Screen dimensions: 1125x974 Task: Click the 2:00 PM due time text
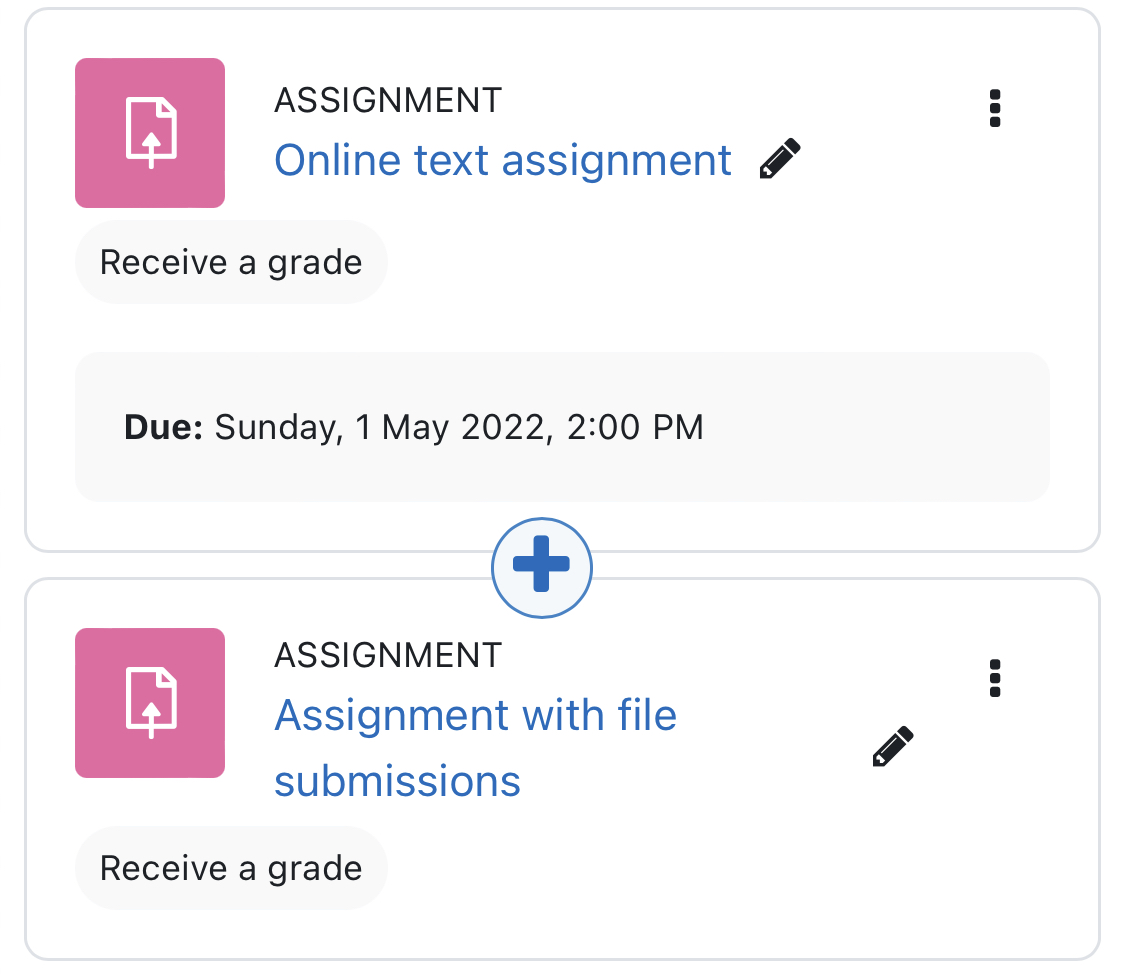pos(635,427)
